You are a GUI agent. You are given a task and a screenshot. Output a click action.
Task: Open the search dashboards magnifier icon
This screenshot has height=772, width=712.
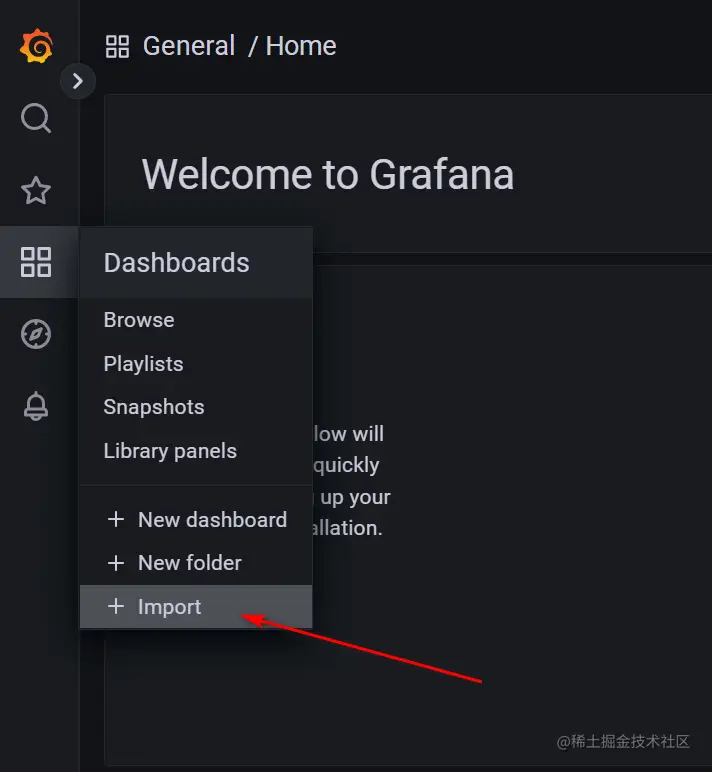(x=36, y=118)
